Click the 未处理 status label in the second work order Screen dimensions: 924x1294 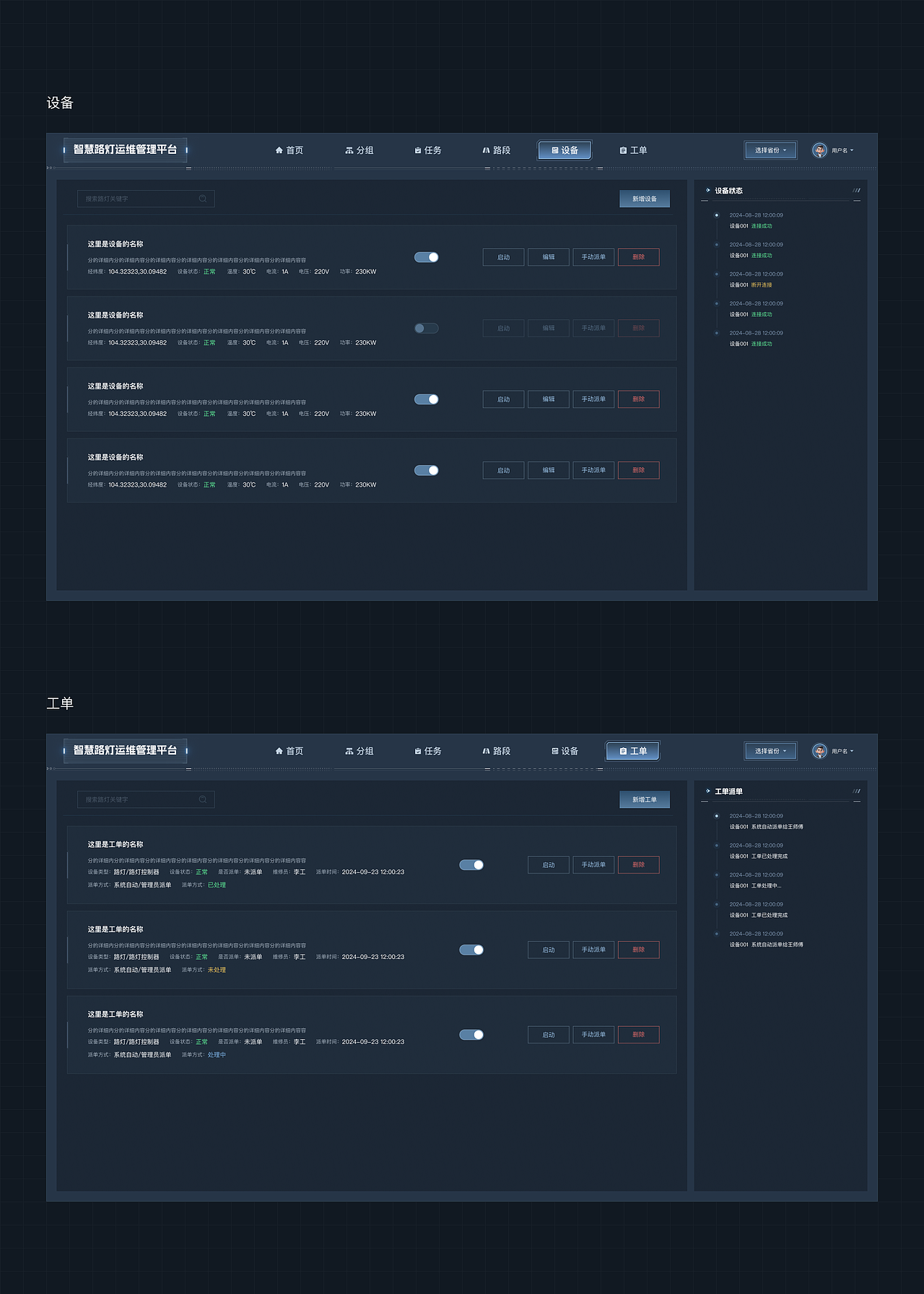click(x=217, y=970)
